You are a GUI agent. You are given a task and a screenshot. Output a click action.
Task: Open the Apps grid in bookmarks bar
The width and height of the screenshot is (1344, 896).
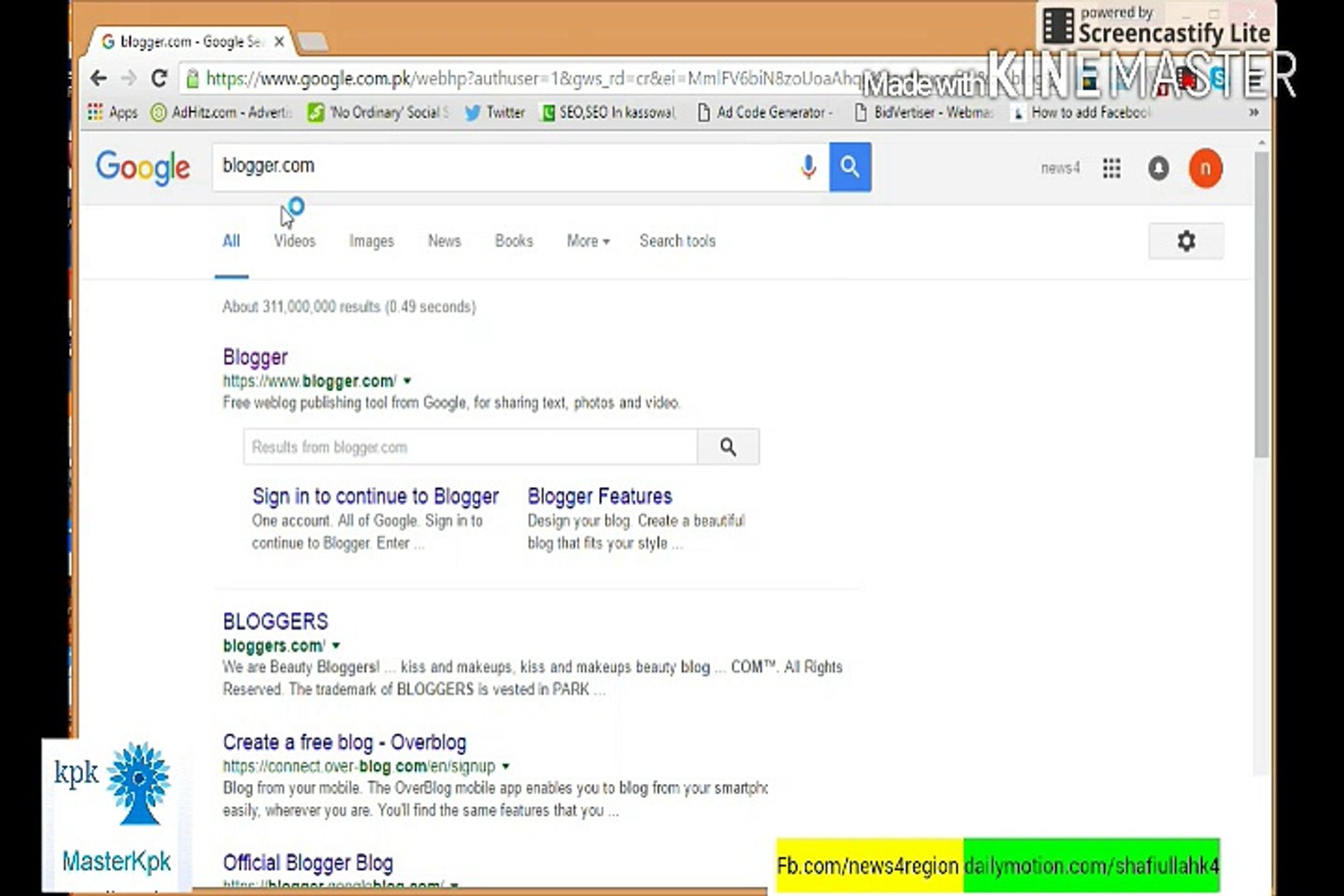[x=113, y=112]
